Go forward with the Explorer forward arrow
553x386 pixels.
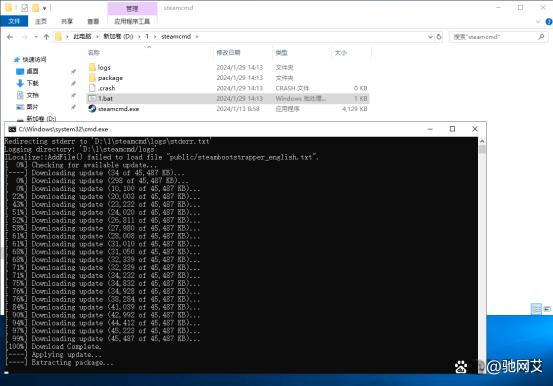tap(24, 37)
